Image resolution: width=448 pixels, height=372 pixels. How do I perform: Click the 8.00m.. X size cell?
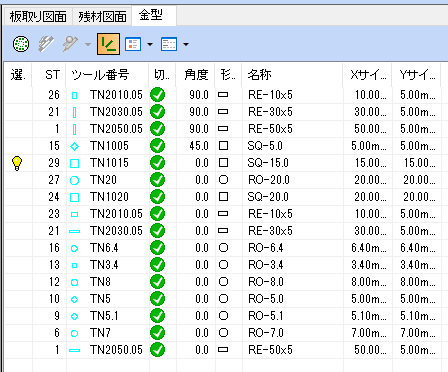[369, 282]
